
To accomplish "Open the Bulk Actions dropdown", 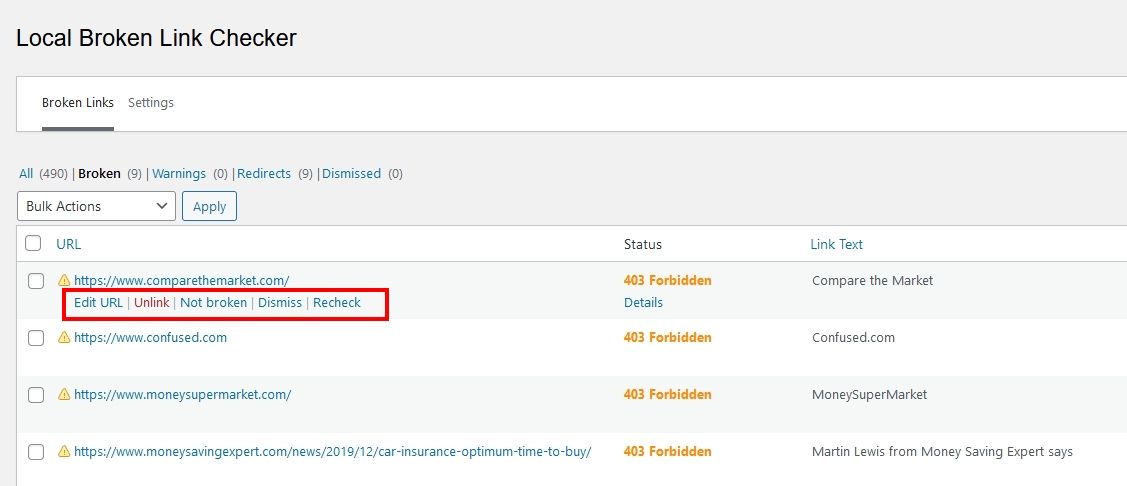I will (x=96, y=206).
